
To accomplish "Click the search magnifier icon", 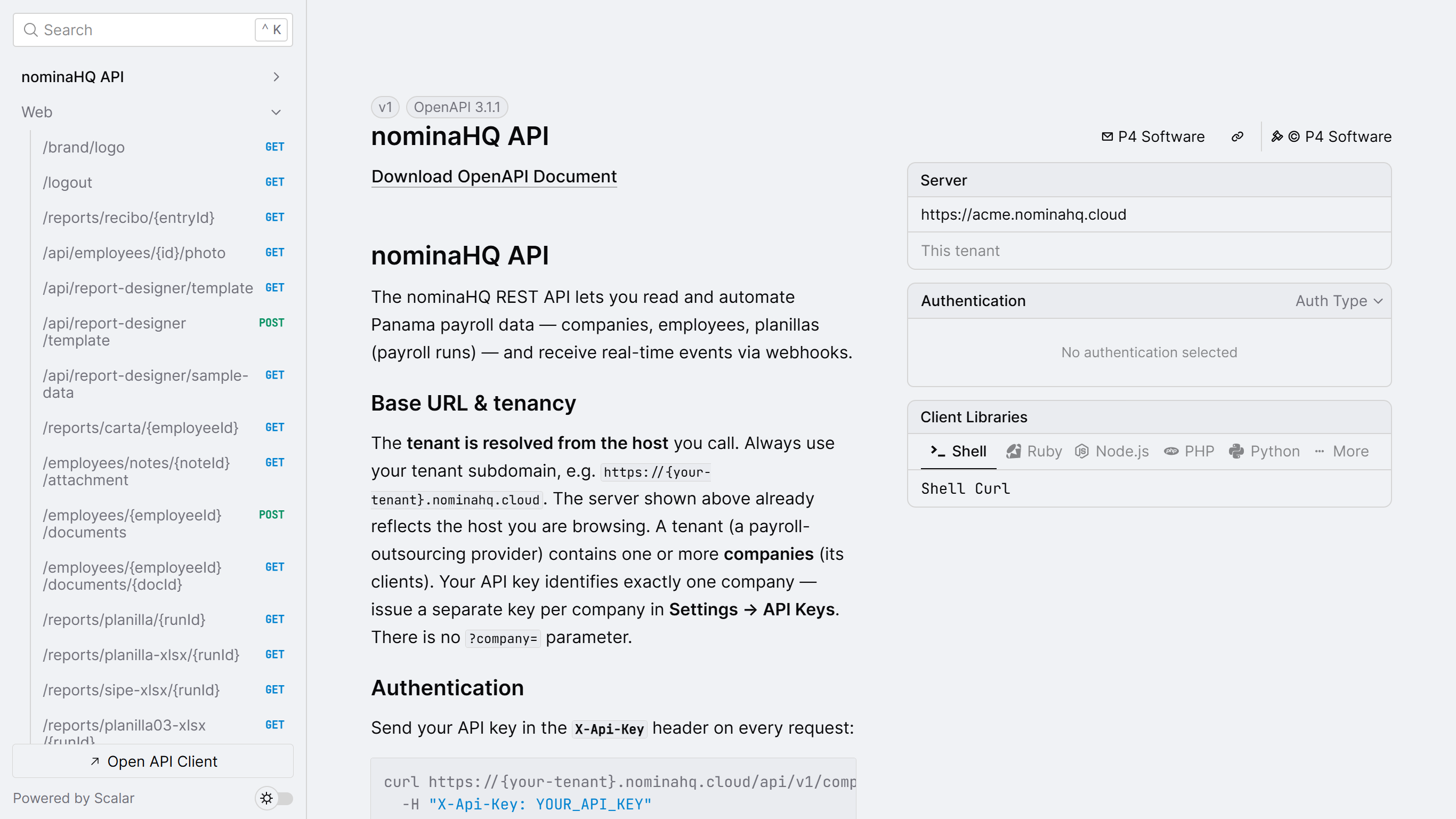I will (30, 29).
